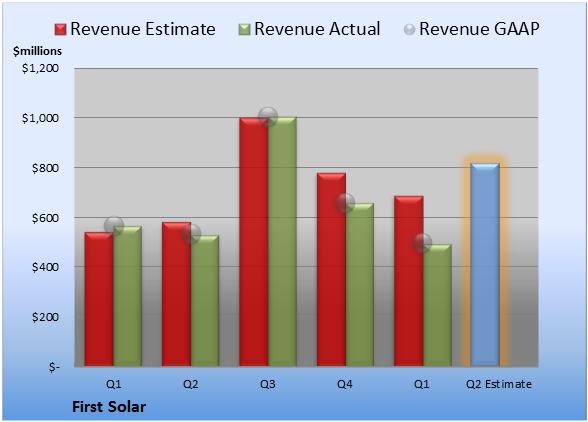Select the green Q3 actual bar
The height and width of the screenshot is (422, 588).
click(x=282, y=241)
